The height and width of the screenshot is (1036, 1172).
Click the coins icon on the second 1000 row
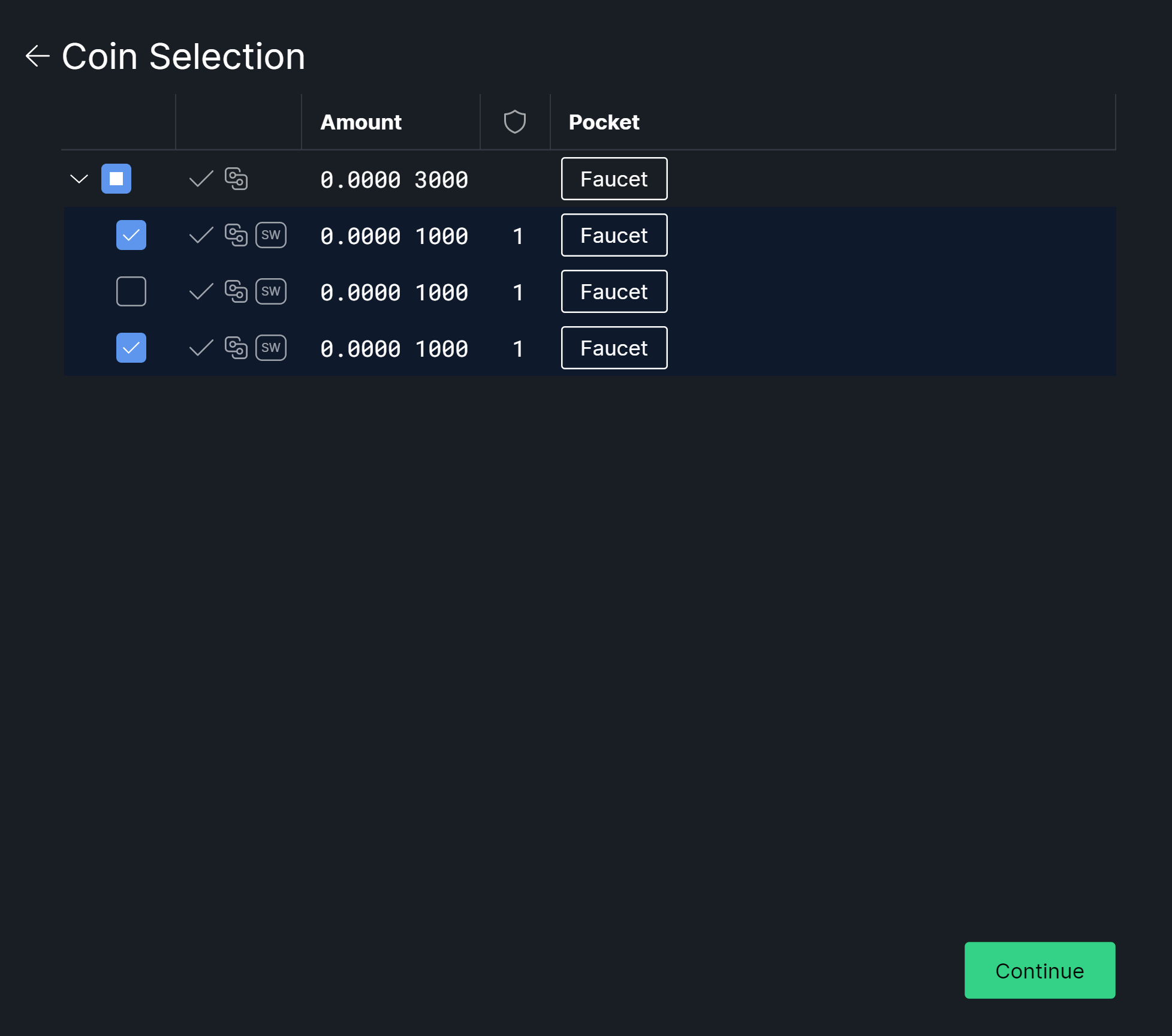pyautogui.click(x=237, y=291)
